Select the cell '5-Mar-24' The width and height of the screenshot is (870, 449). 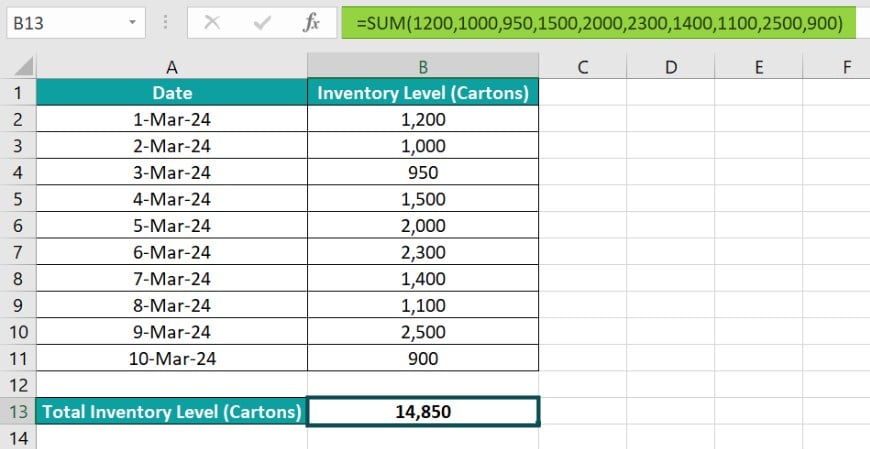[172, 225]
